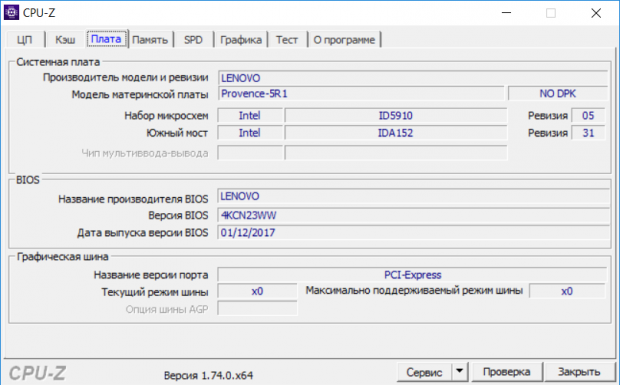Click the Южный мост label
Screen dimensions: 620x385
(x=177, y=133)
